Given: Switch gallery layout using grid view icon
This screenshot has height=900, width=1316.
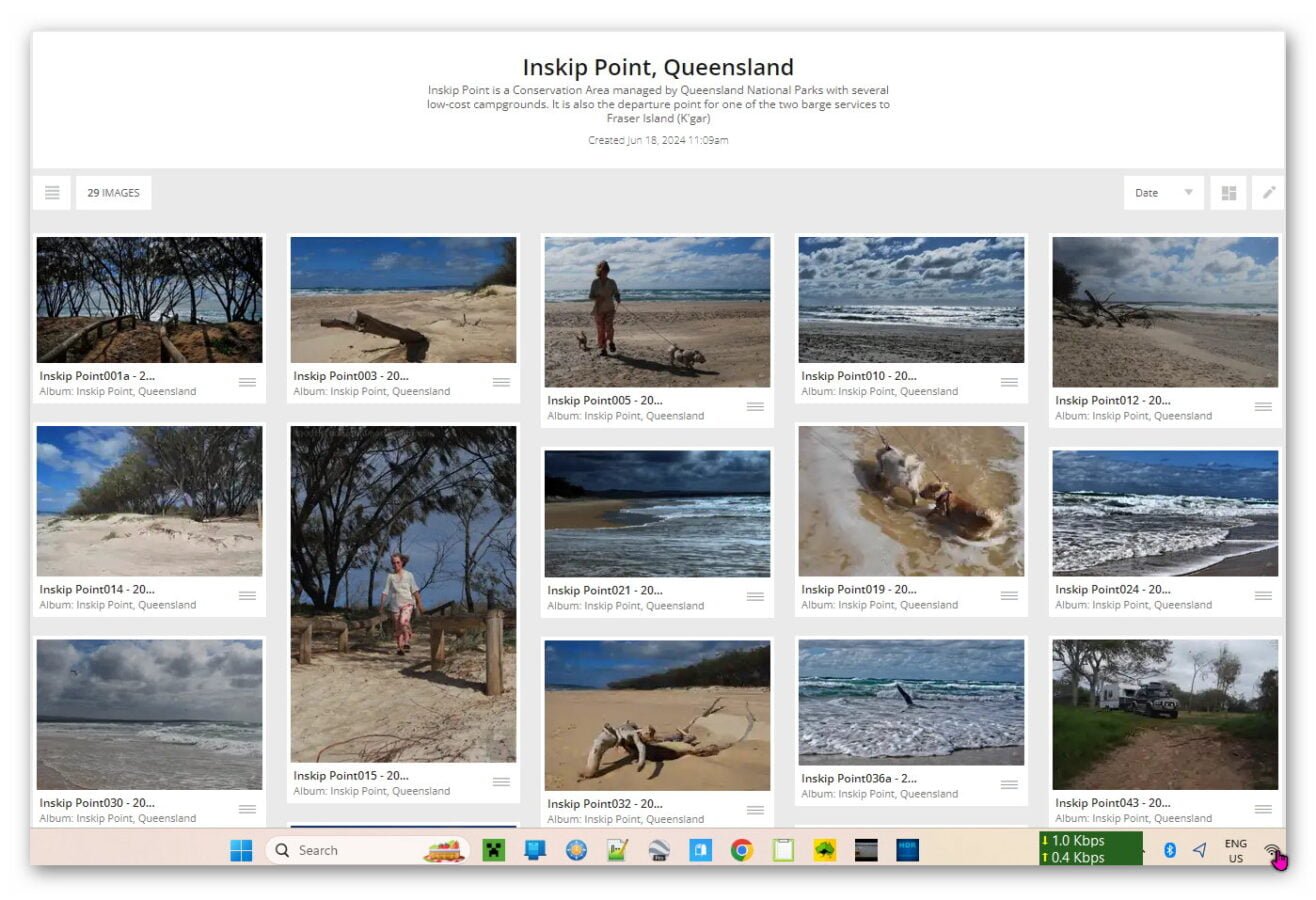Looking at the screenshot, I should point(1228,193).
